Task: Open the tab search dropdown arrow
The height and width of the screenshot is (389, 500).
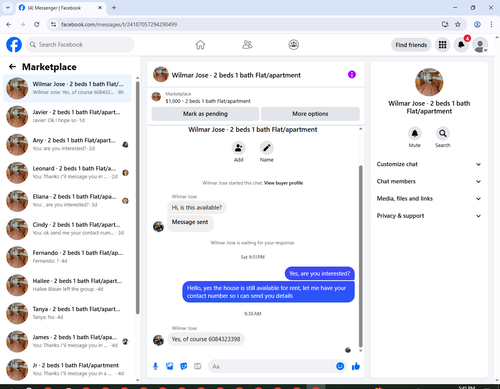Action: 8,7
